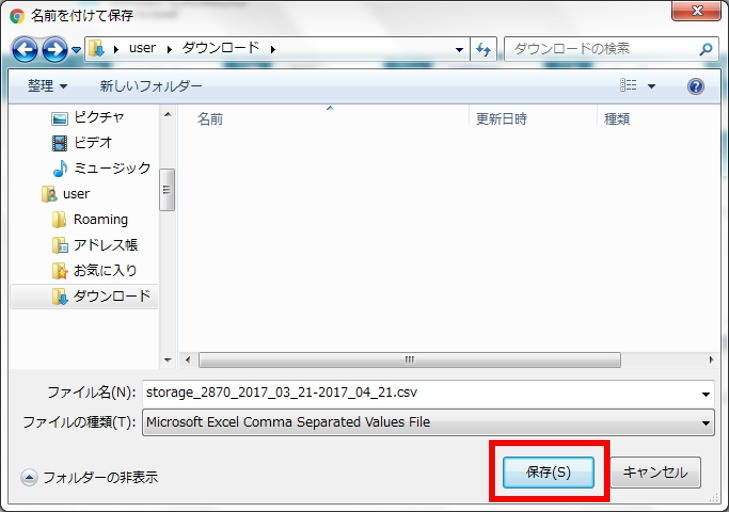Click the ファイル名 text field

(x=420, y=392)
